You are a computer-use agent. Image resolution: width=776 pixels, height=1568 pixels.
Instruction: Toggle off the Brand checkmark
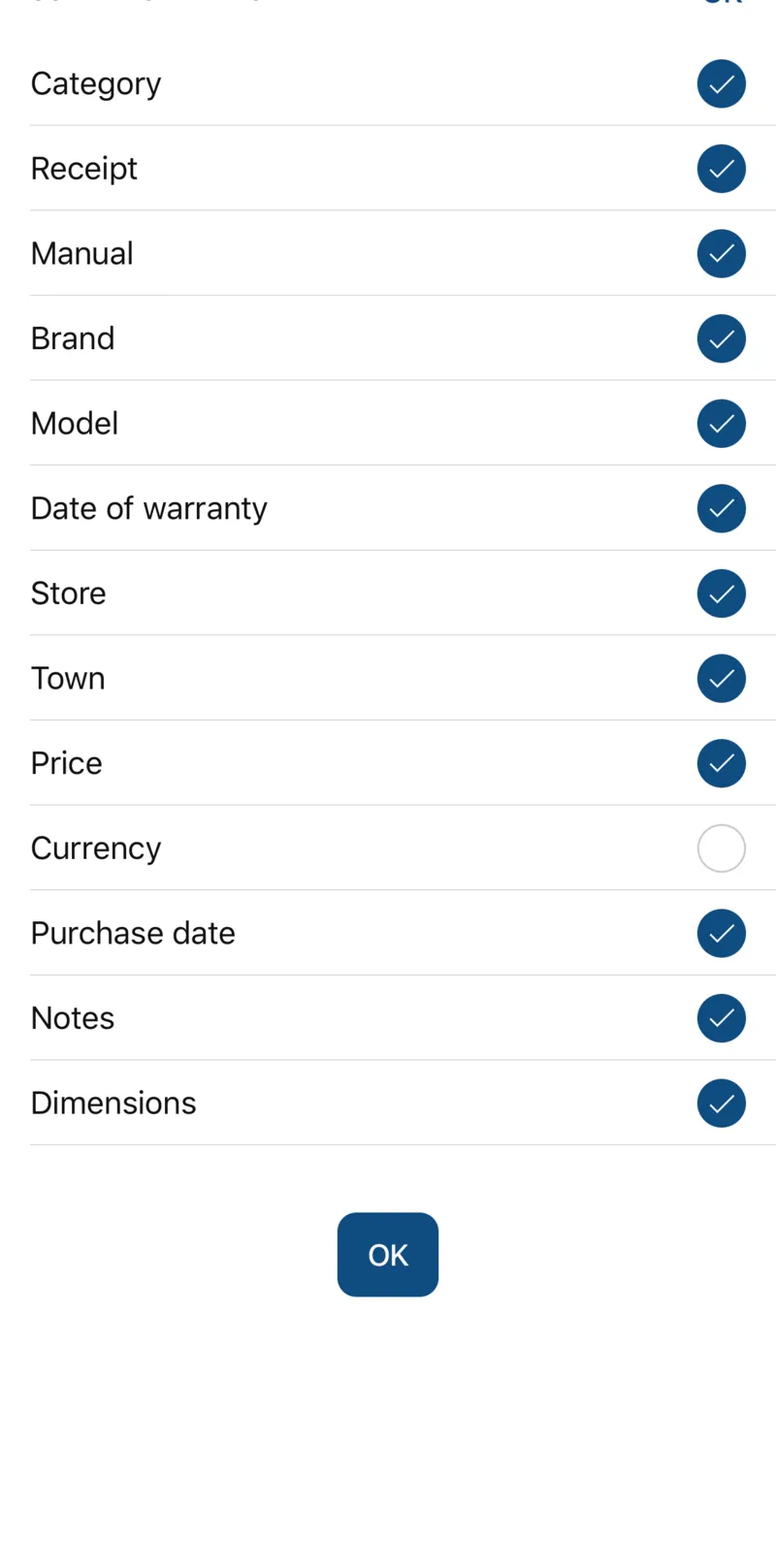tap(721, 338)
